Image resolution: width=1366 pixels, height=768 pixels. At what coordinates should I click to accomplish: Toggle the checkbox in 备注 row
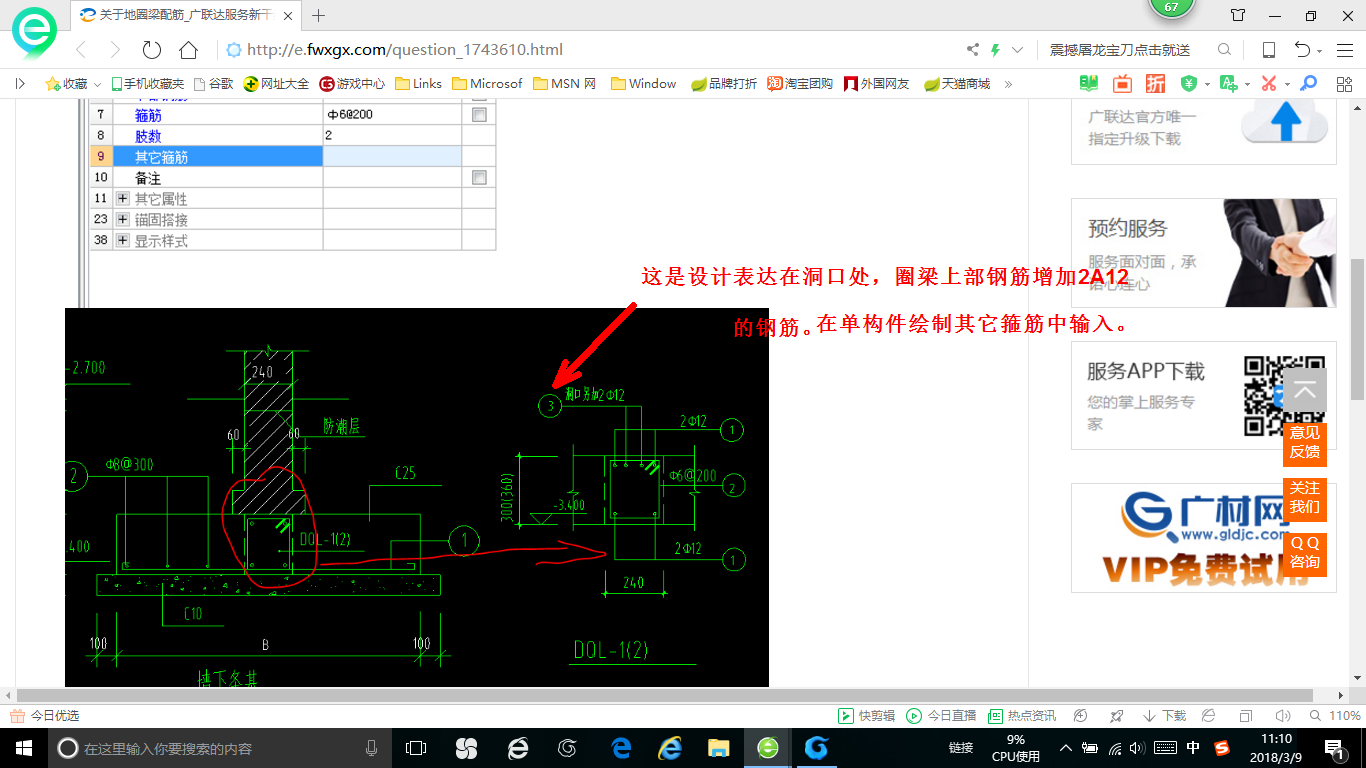pos(479,178)
